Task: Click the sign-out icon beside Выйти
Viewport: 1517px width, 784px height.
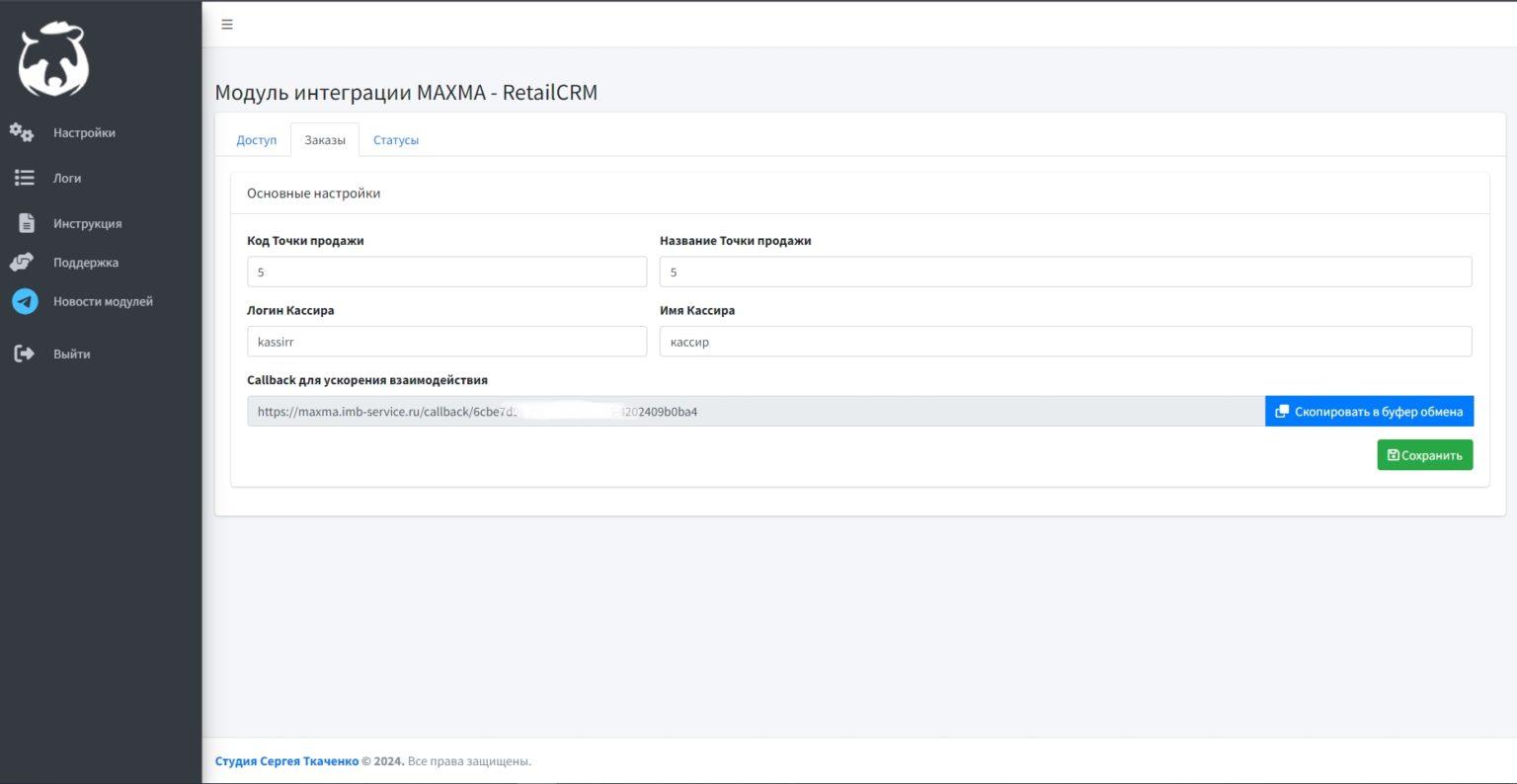Action: (25, 353)
